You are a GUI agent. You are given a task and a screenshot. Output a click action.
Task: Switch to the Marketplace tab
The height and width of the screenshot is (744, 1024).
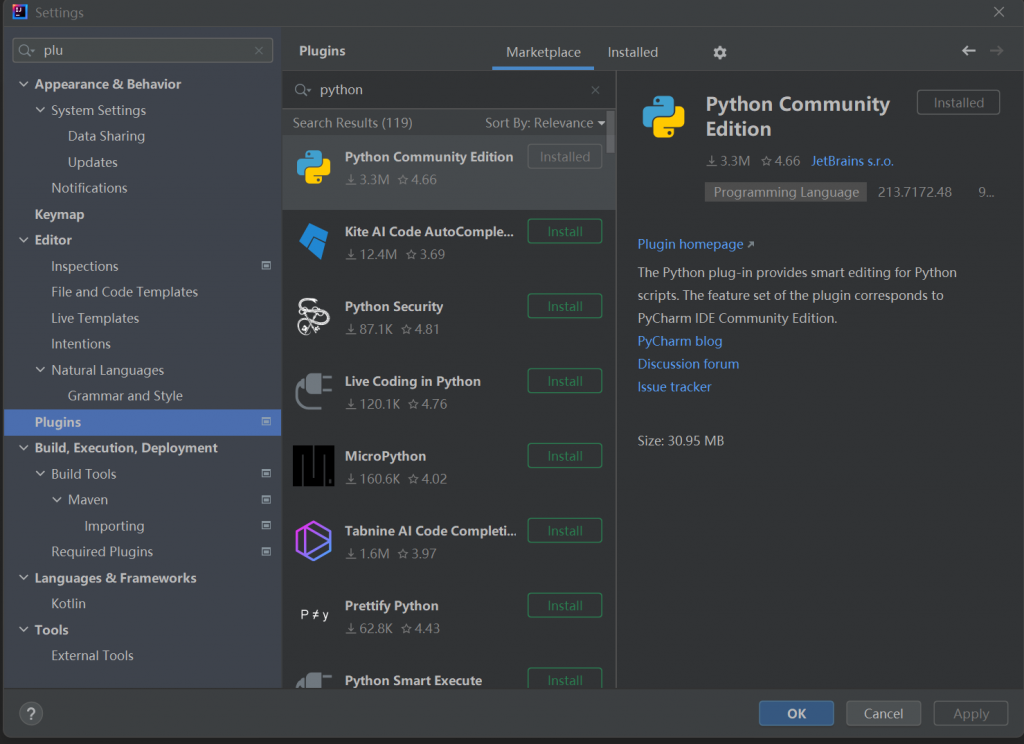pos(543,52)
